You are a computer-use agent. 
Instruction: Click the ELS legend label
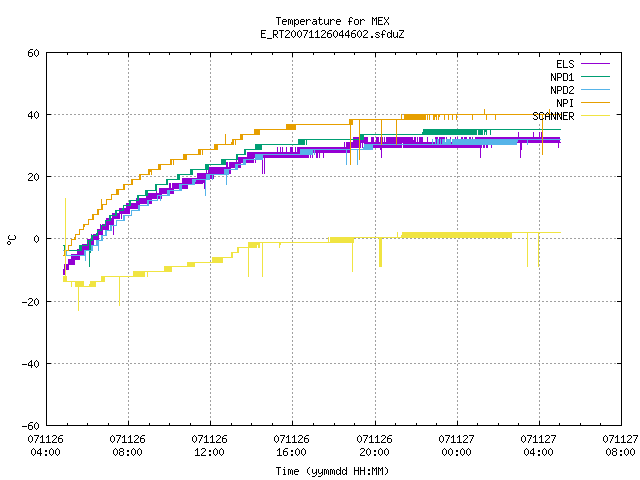coord(565,64)
